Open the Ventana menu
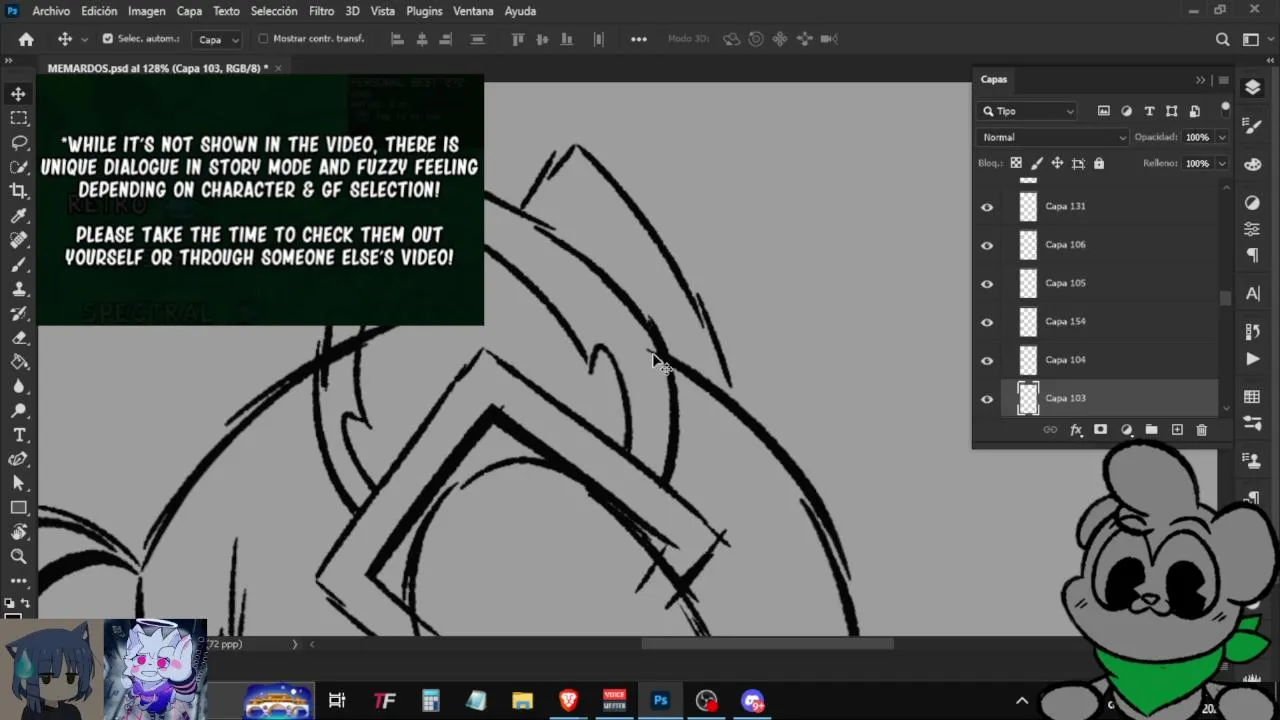 pos(473,11)
